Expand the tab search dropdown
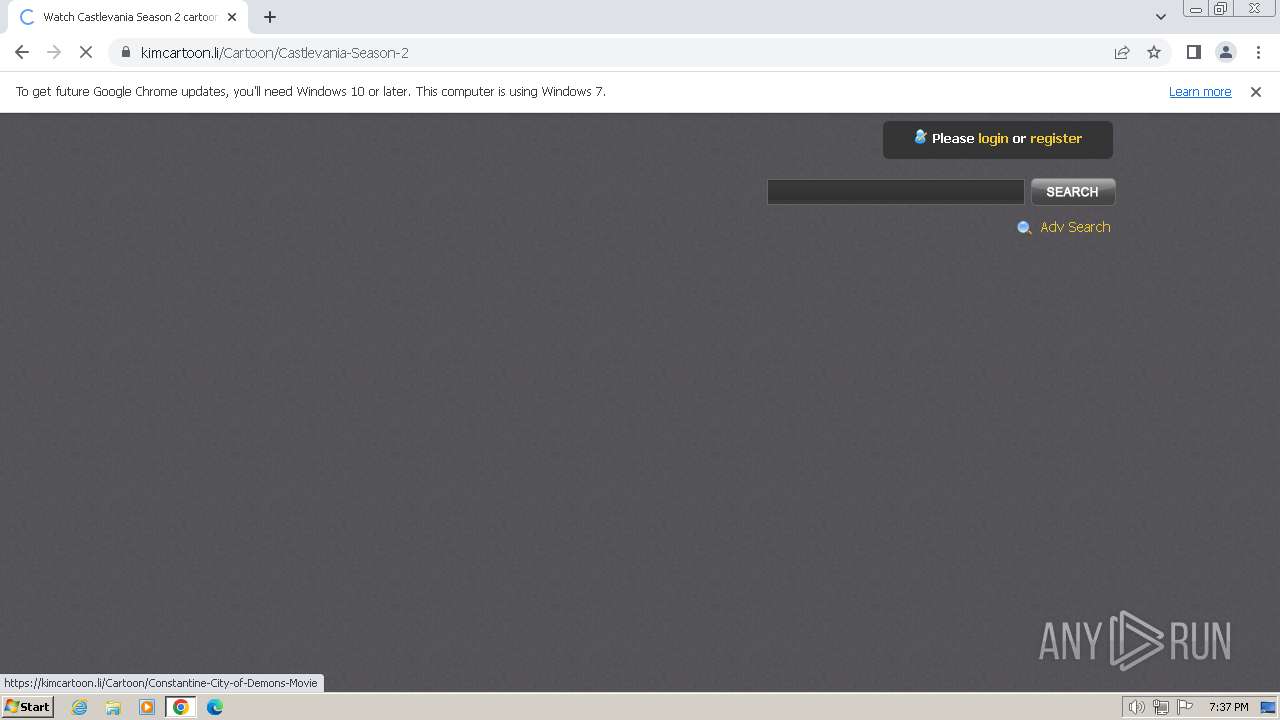 point(1160,16)
